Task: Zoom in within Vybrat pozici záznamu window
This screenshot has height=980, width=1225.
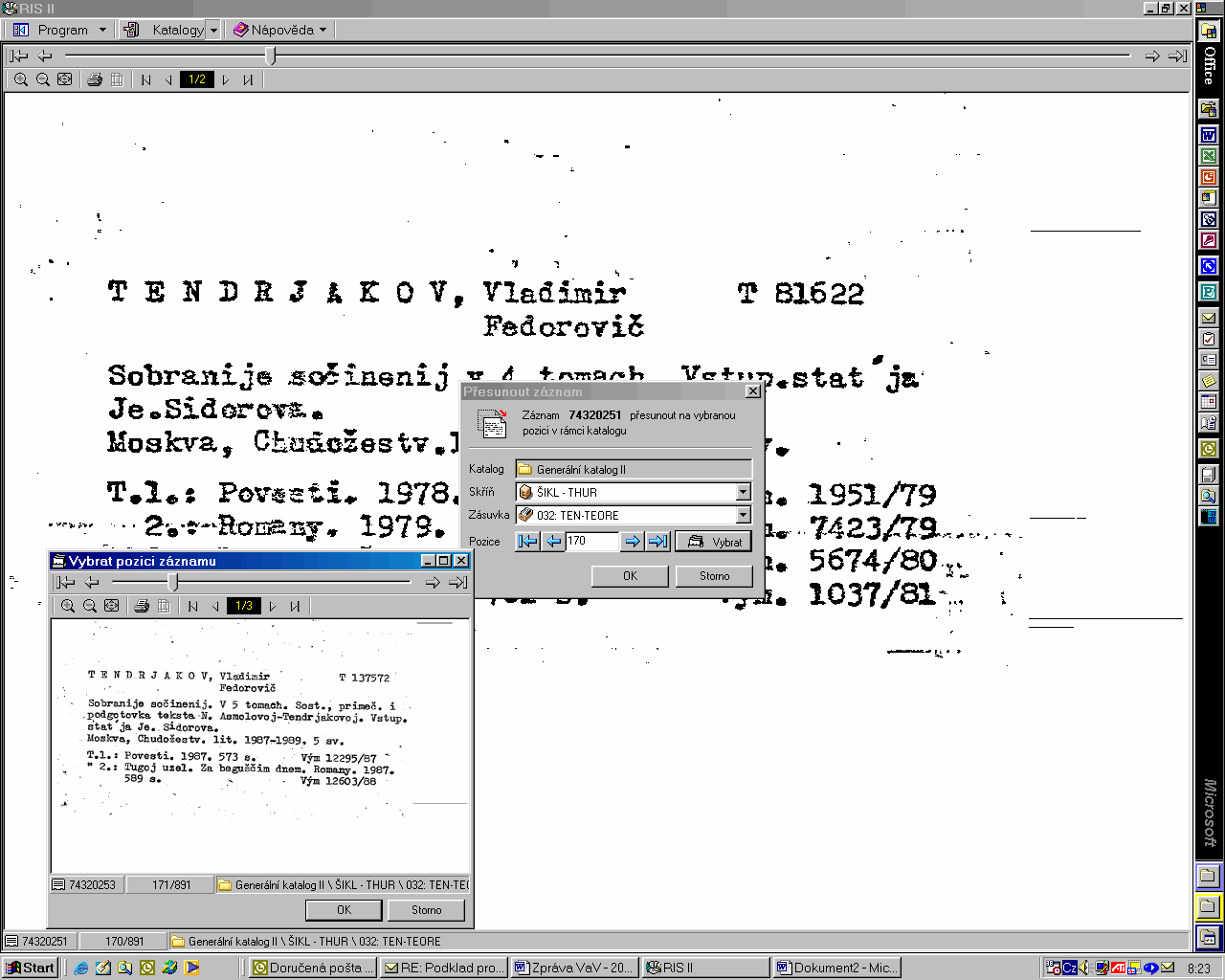Action: click(x=68, y=606)
